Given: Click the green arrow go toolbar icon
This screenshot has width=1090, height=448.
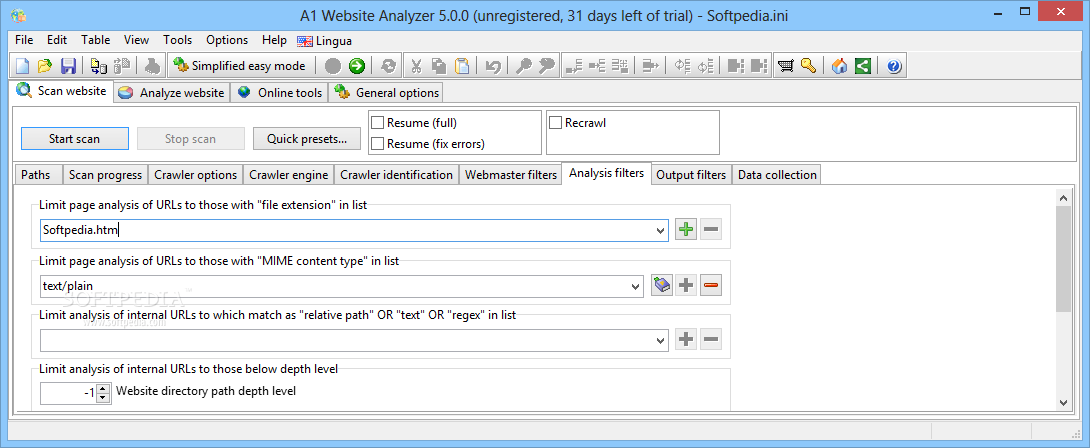Looking at the screenshot, I should 357,66.
